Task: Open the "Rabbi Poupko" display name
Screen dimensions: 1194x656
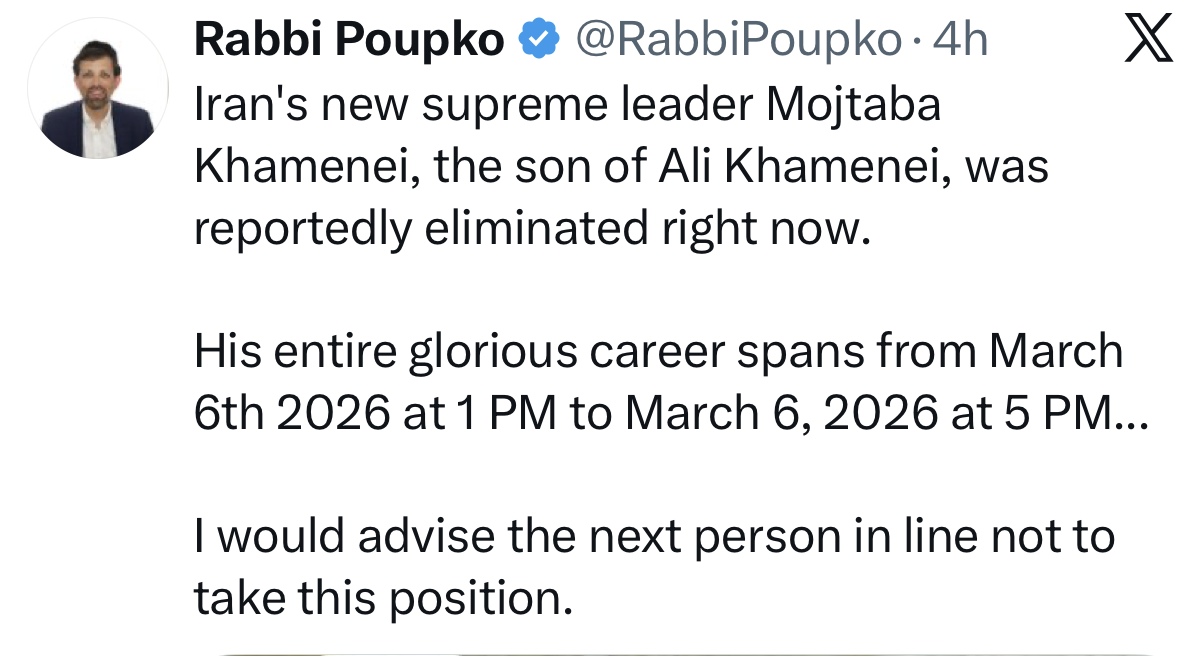Action: tap(349, 40)
